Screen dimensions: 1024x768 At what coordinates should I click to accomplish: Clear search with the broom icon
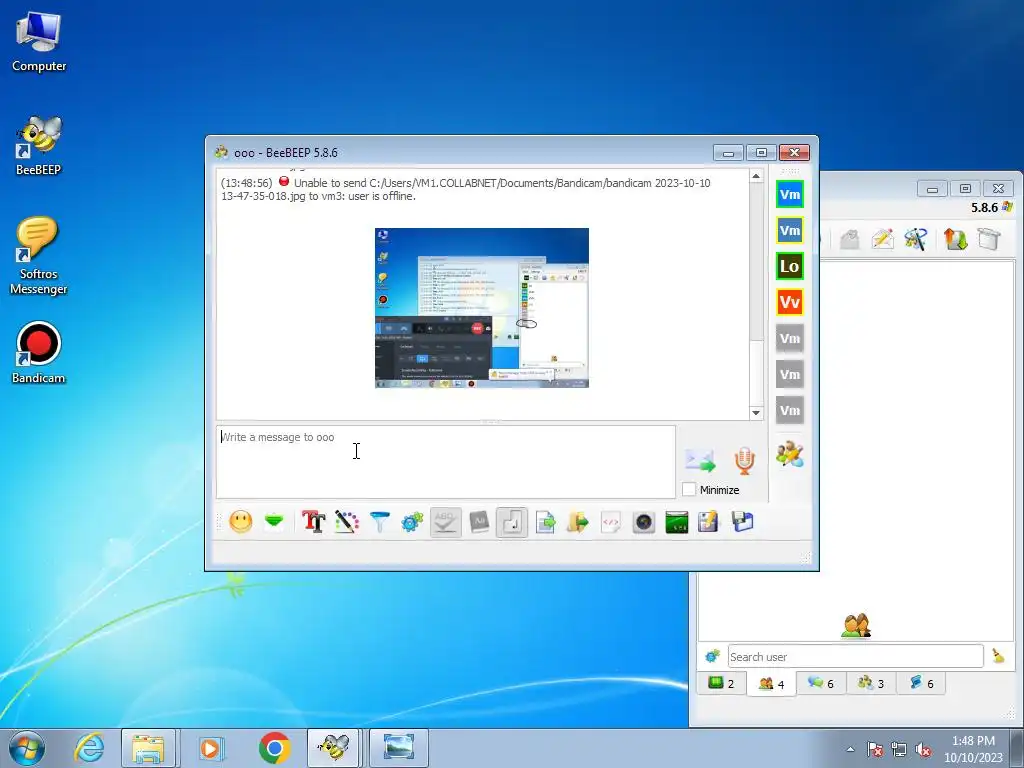click(x=999, y=656)
